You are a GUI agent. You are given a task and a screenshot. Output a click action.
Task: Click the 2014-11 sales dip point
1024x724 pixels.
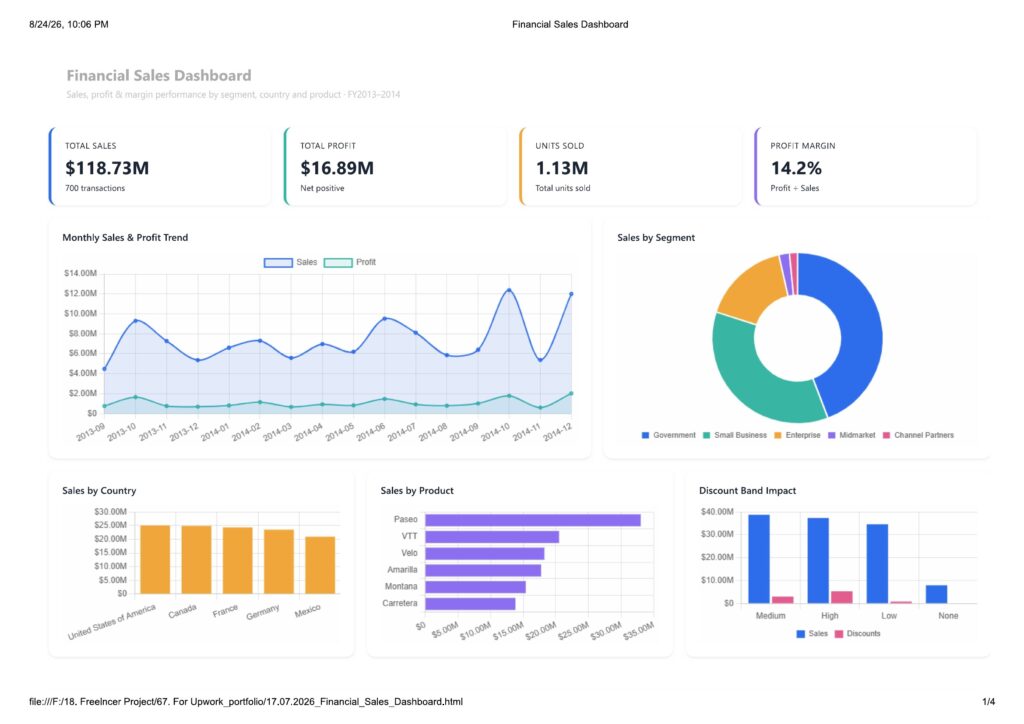point(540,360)
